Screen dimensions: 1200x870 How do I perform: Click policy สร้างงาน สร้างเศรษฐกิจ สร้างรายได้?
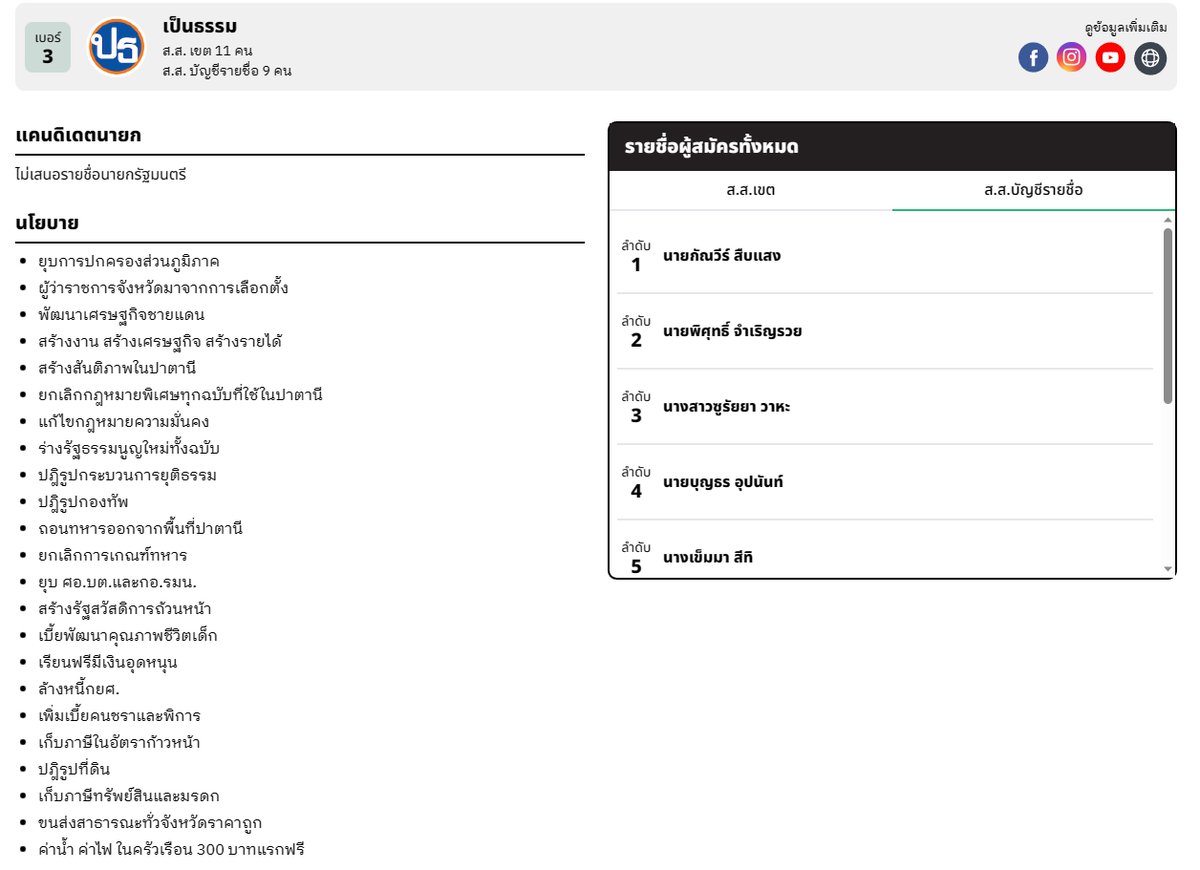160,341
